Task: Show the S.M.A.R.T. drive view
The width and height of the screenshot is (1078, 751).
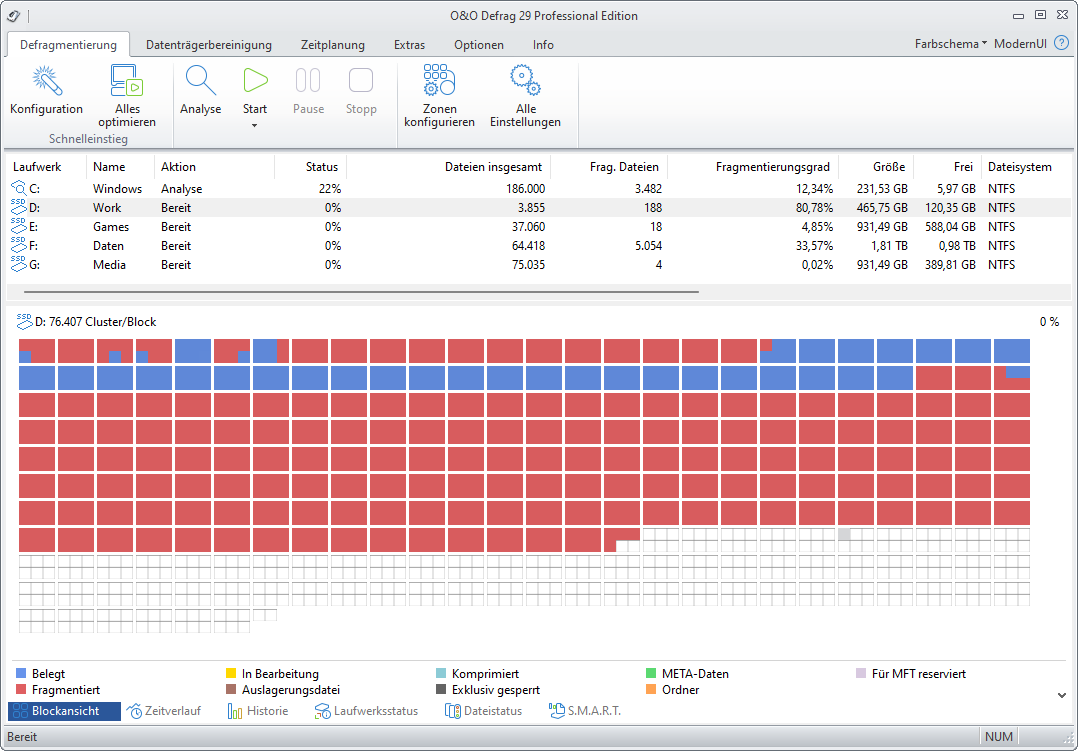Action: [x=585, y=711]
